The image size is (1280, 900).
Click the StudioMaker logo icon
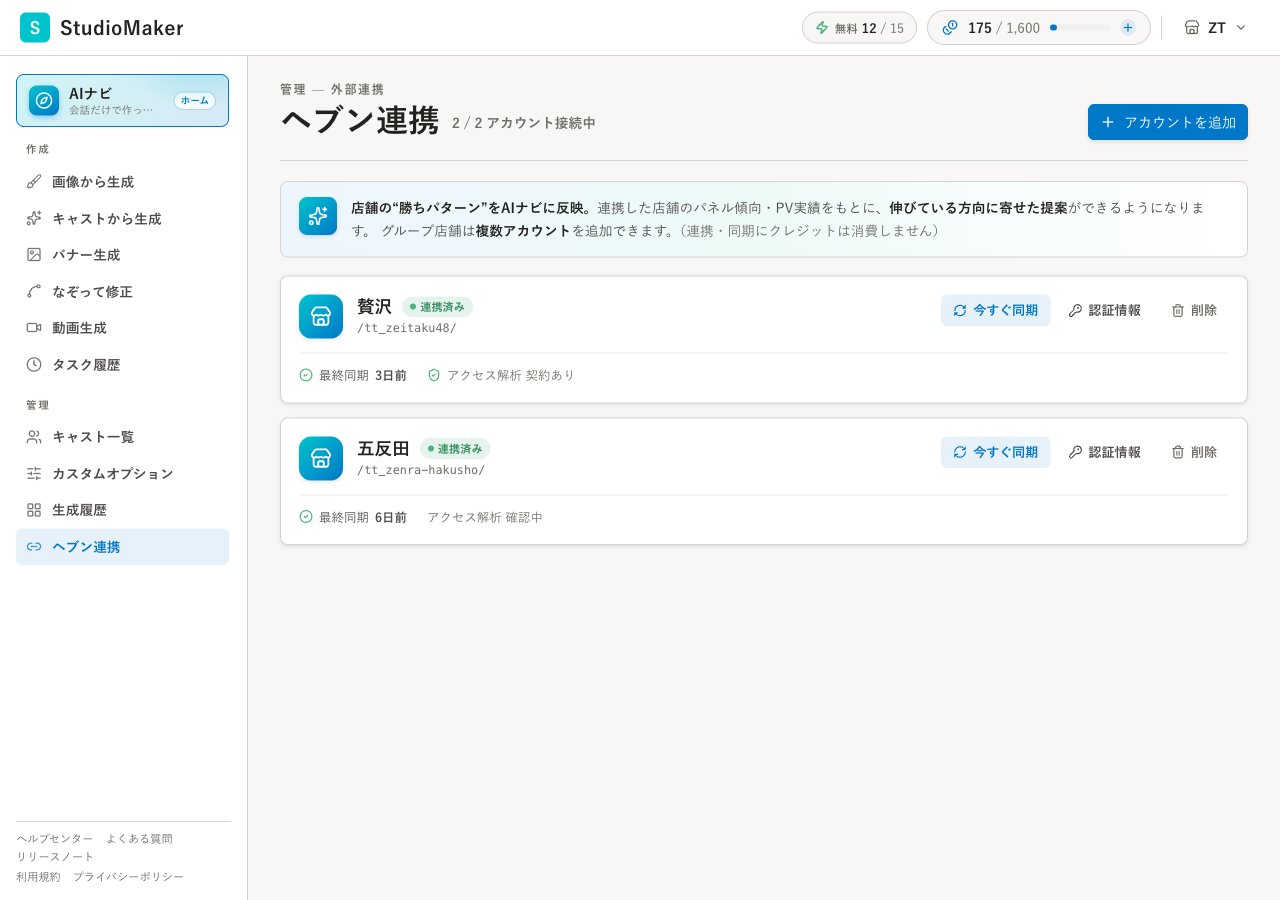tap(35, 28)
